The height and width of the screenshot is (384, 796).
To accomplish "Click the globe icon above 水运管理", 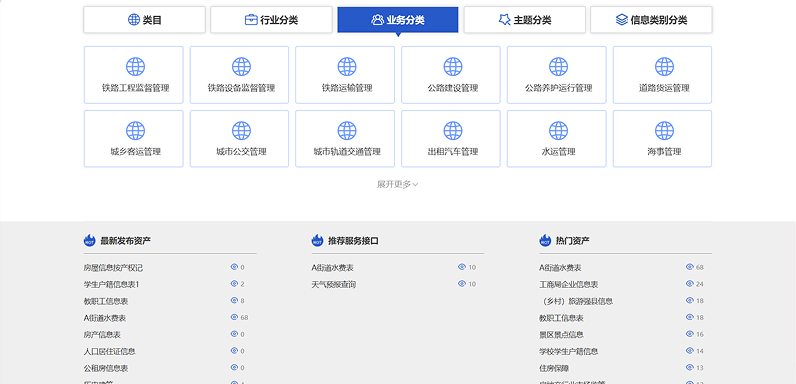I will pos(558,131).
